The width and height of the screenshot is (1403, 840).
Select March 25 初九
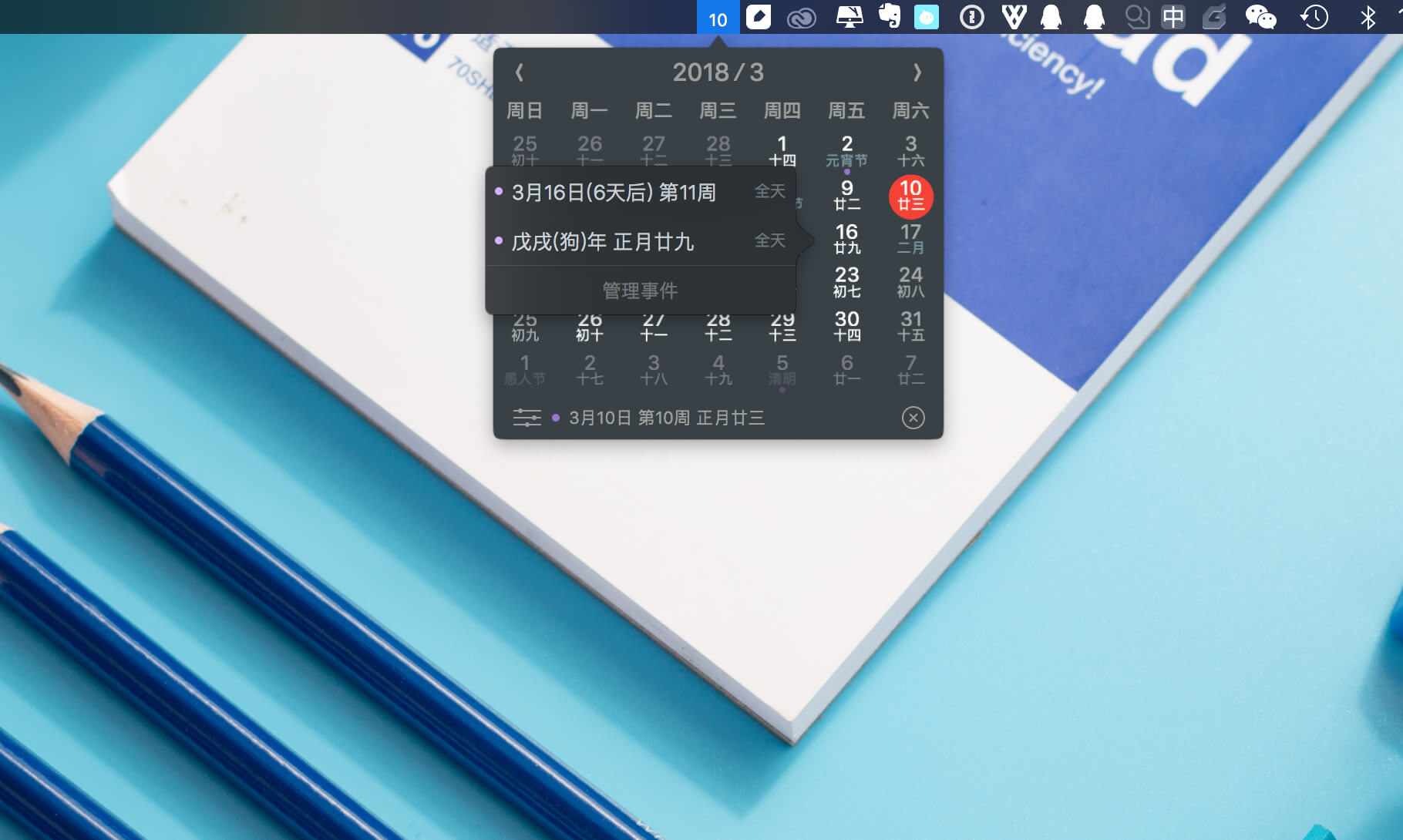(525, 328)
